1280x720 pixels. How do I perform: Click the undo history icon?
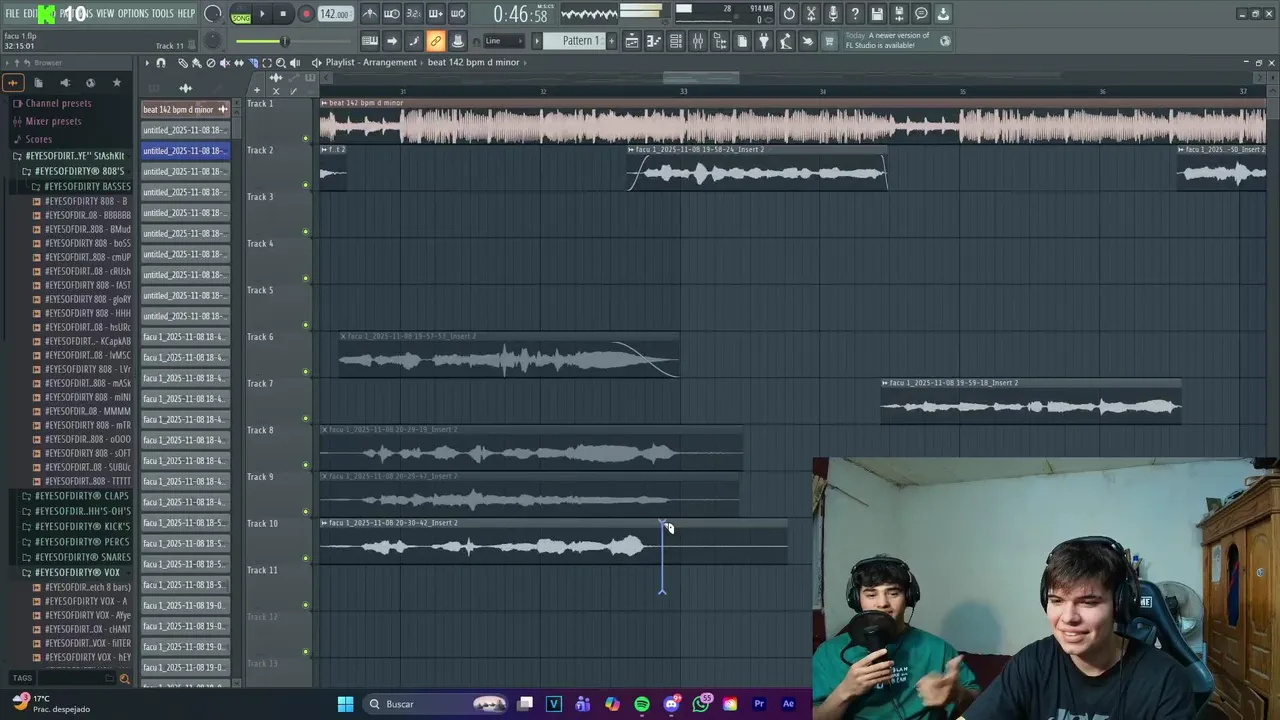tap(790, 14)
